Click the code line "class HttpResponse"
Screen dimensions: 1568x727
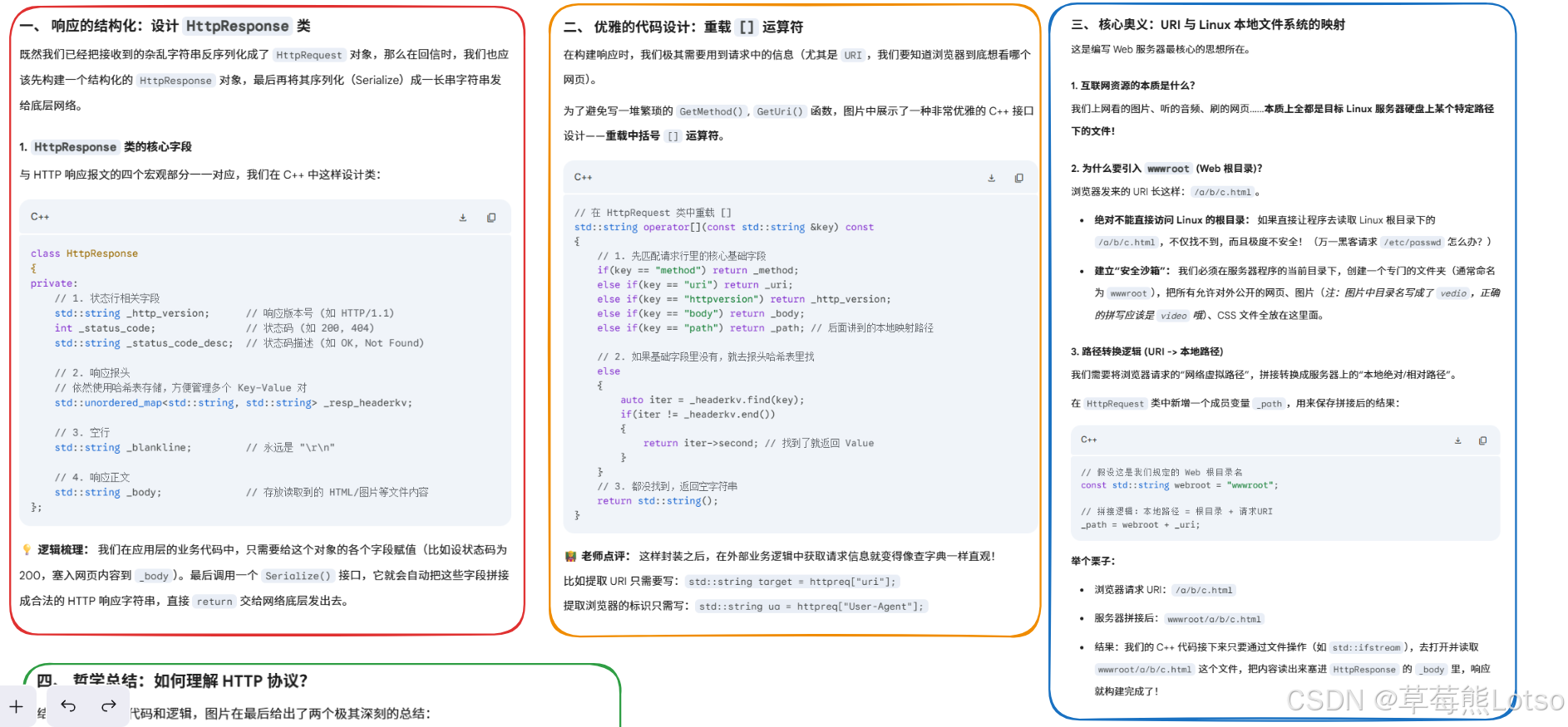point(84,253)
